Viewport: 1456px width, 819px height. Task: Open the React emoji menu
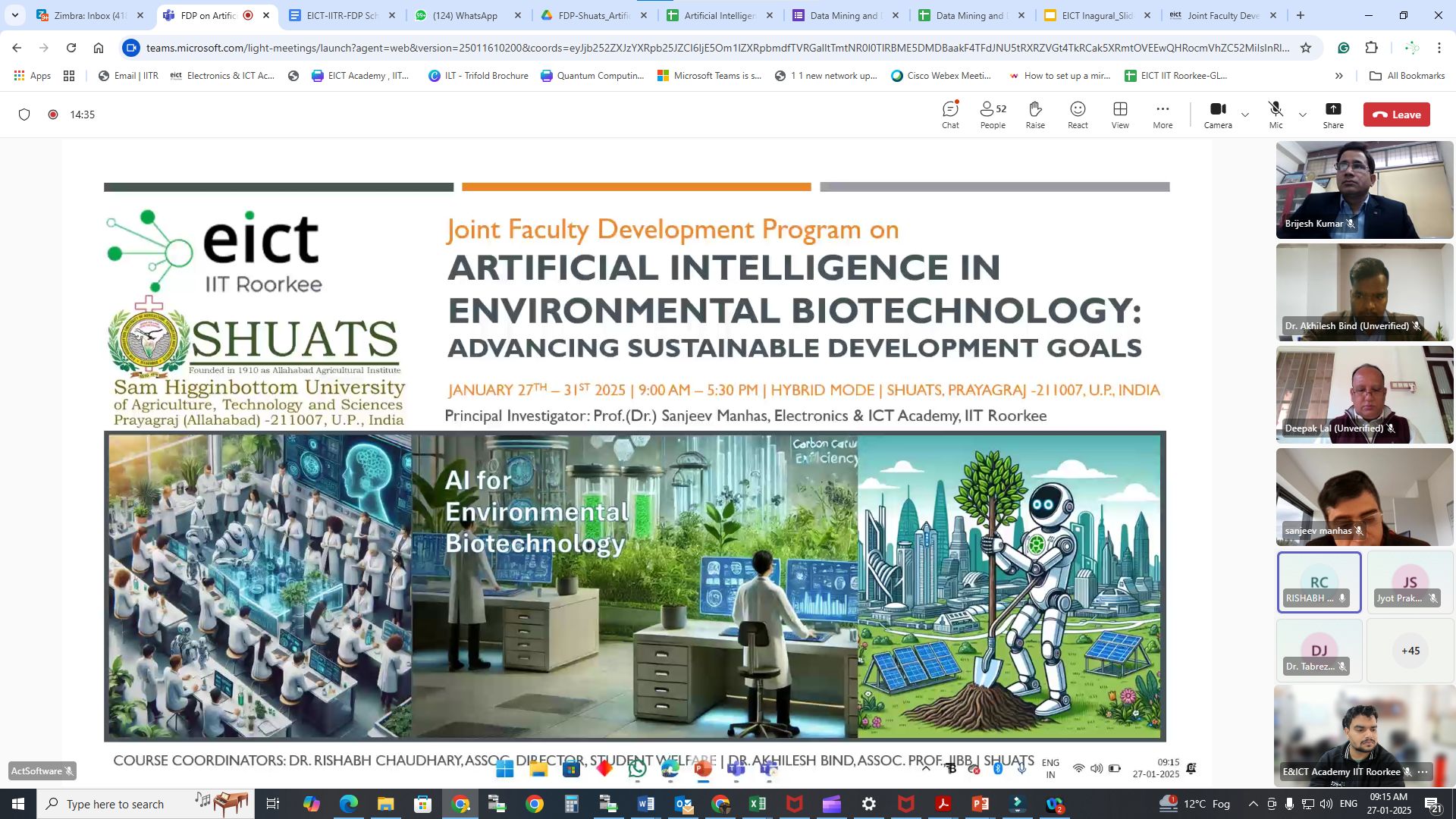[1078, 115]
